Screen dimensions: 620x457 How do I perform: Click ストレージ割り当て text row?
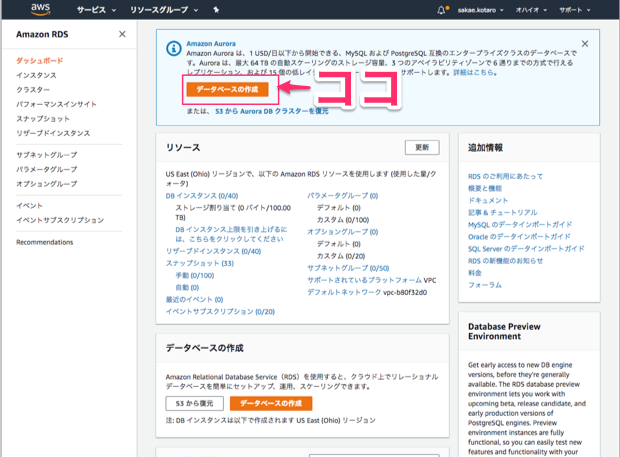pyautogui.click(x=233, y=213)
